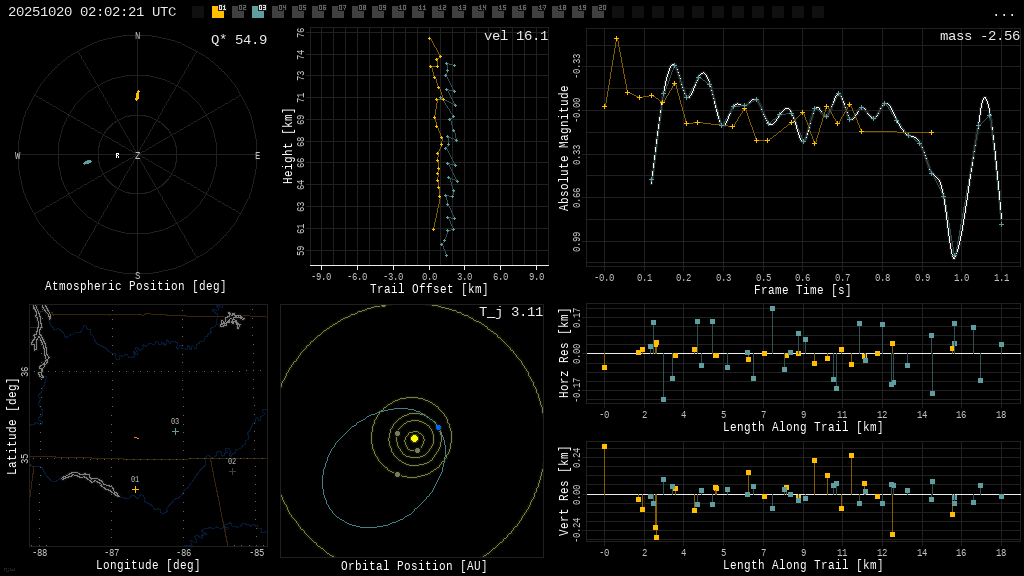Click the 'mass -2.56' readout
1024x576 pixels.
979,37
